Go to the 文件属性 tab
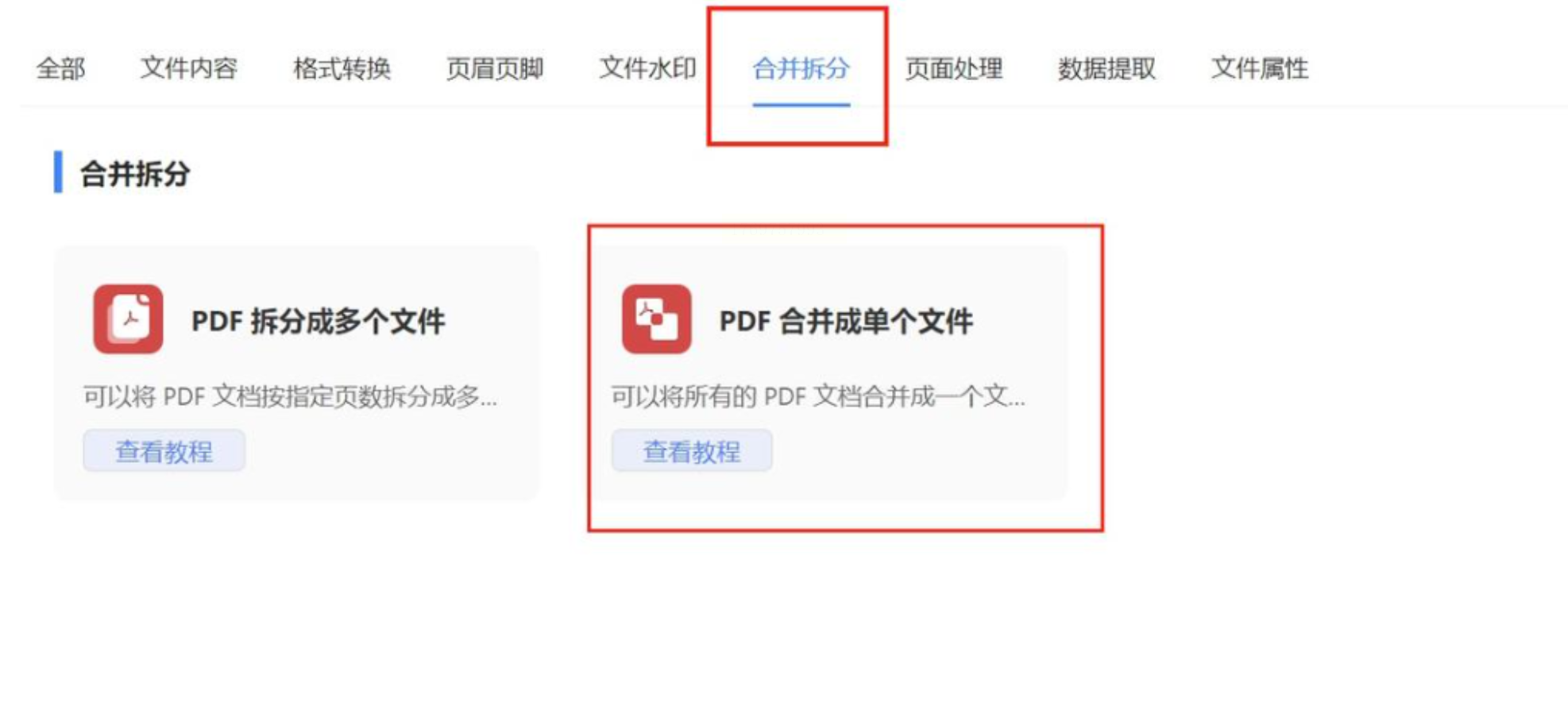Image resolution: width=1568 pixels, height=710 pixels. pyautogui.click(x=1260, y=69)
